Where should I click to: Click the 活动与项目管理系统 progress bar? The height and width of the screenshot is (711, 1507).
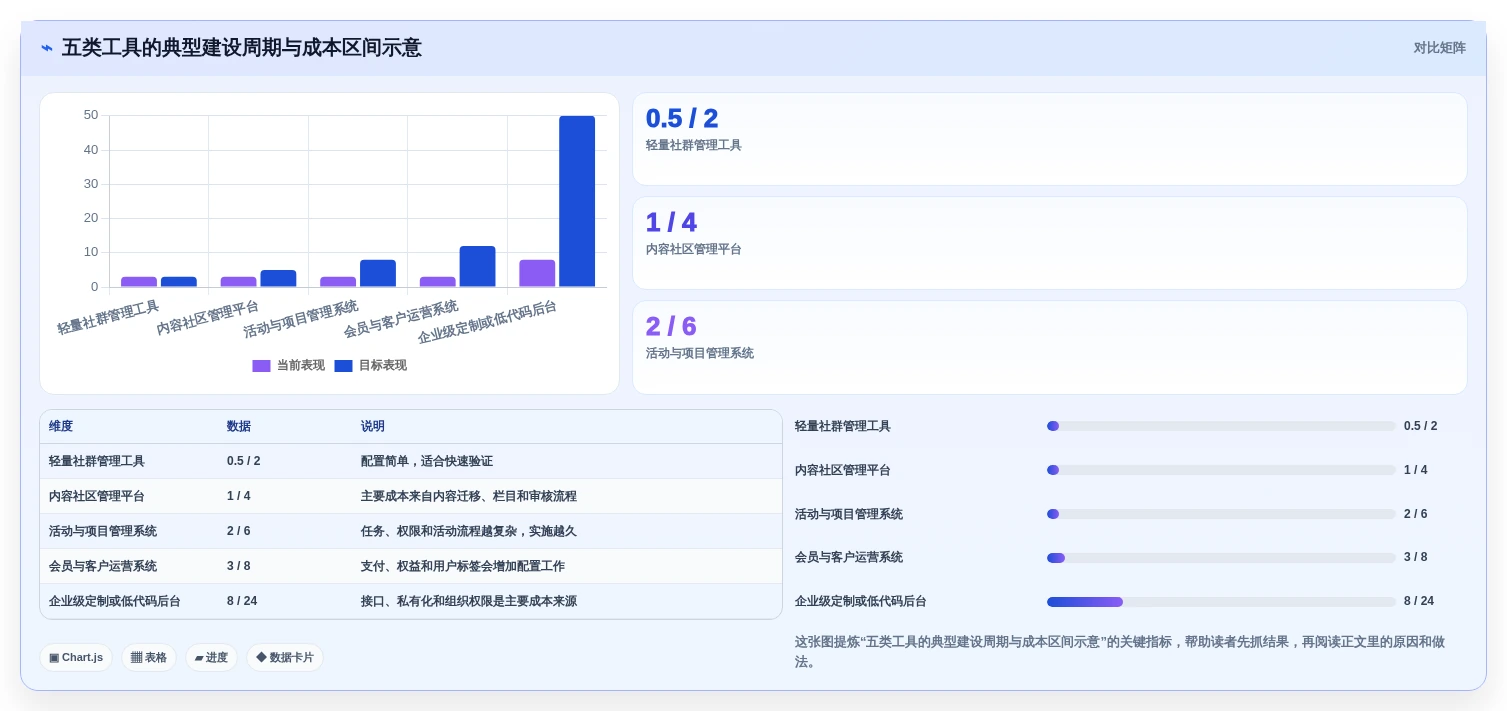click(1221, 514)
